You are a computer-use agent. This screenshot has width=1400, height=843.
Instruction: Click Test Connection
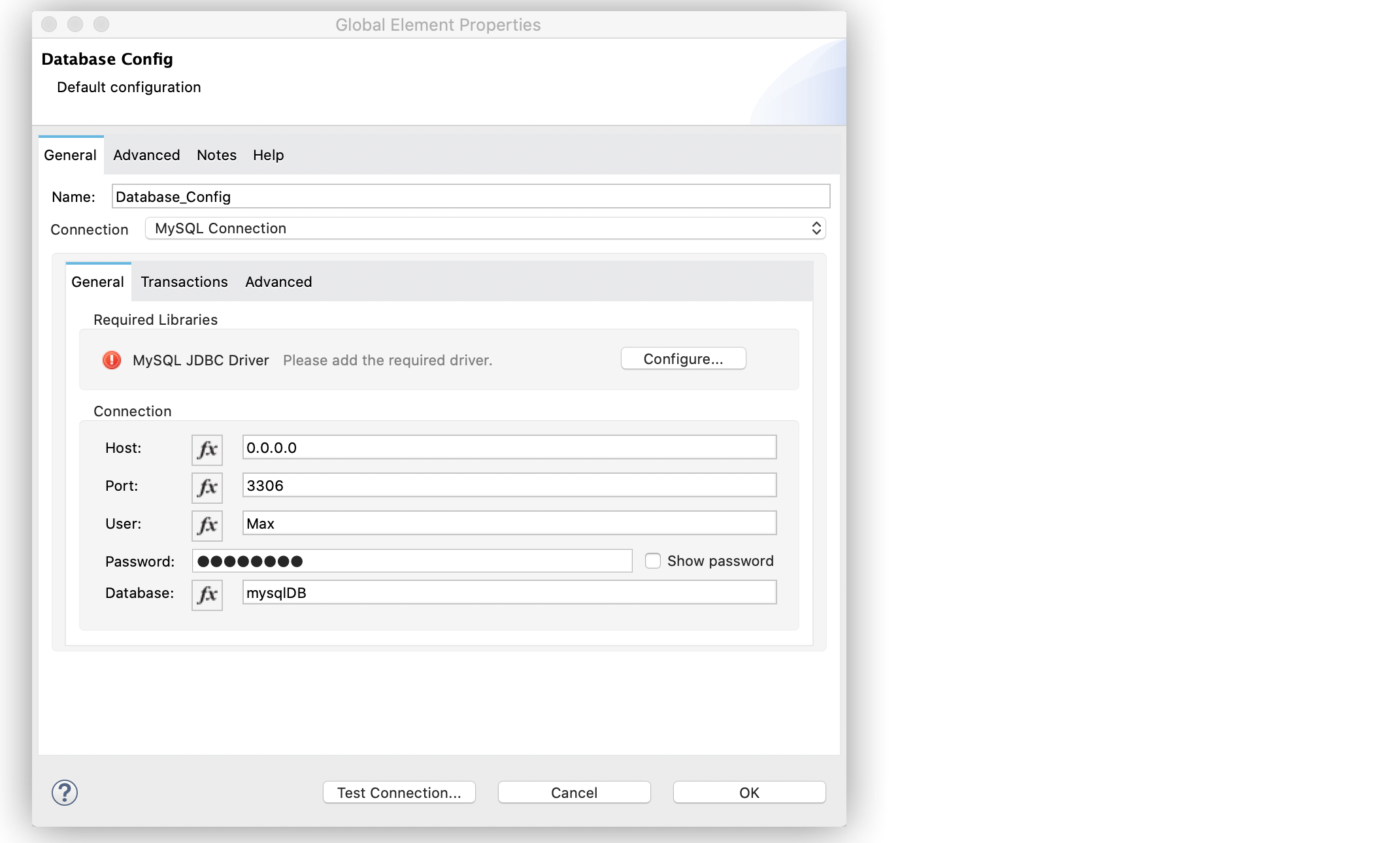tap(399, 792)
